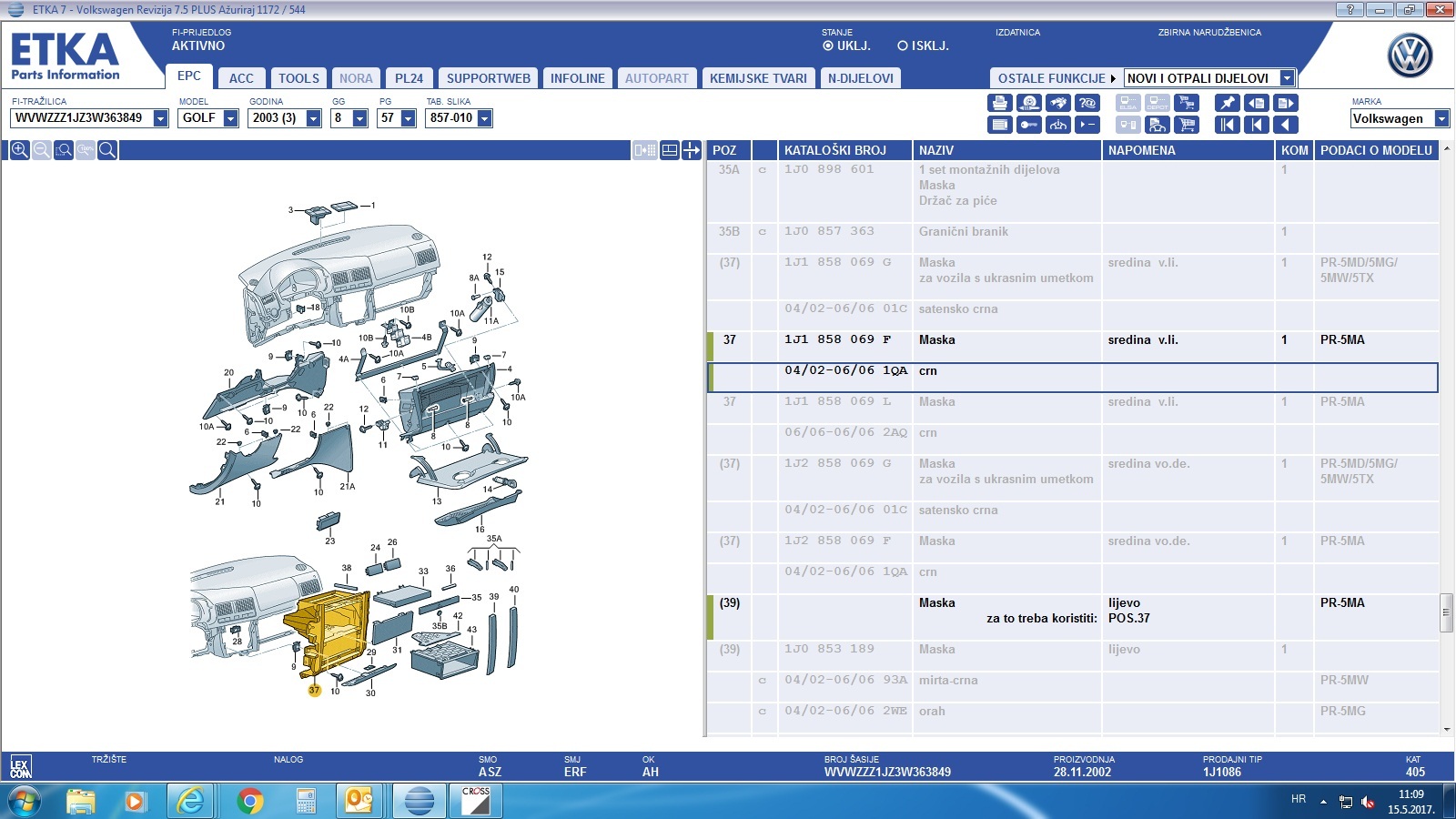This screenshot has height=819, width=1456.
Task: Click the OSTALE FUNKCIJE button
Action: (x=1056, y=78)
